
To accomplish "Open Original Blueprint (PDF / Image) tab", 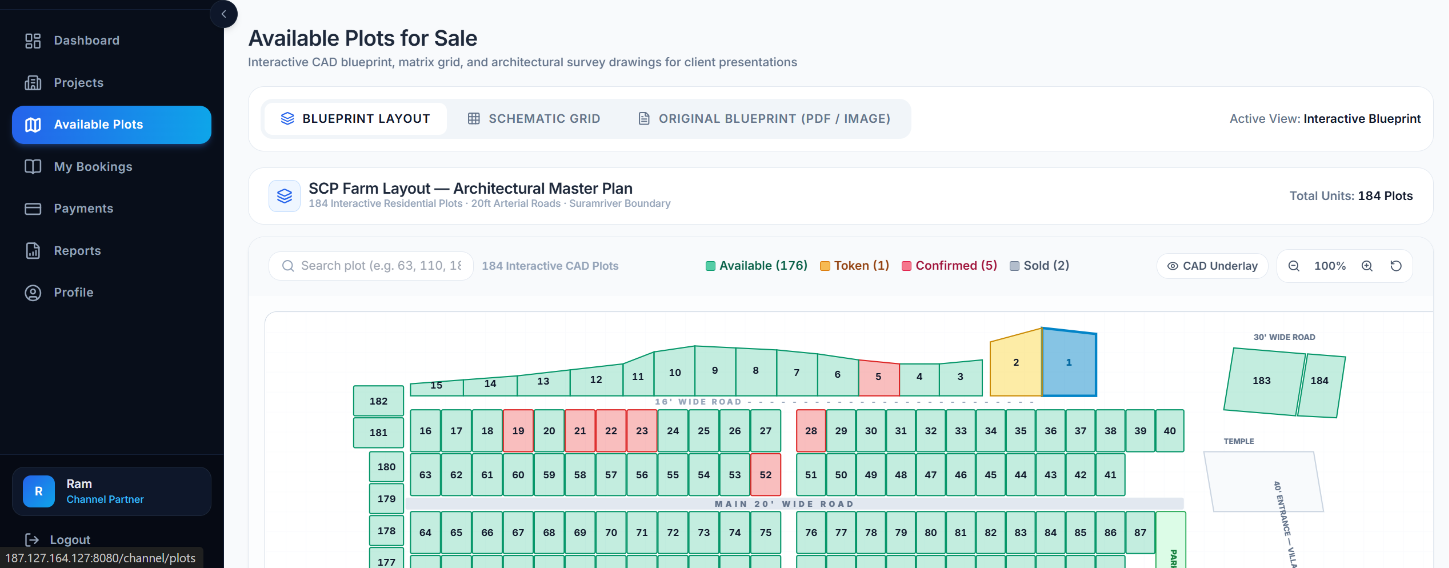I will (764, 119).
